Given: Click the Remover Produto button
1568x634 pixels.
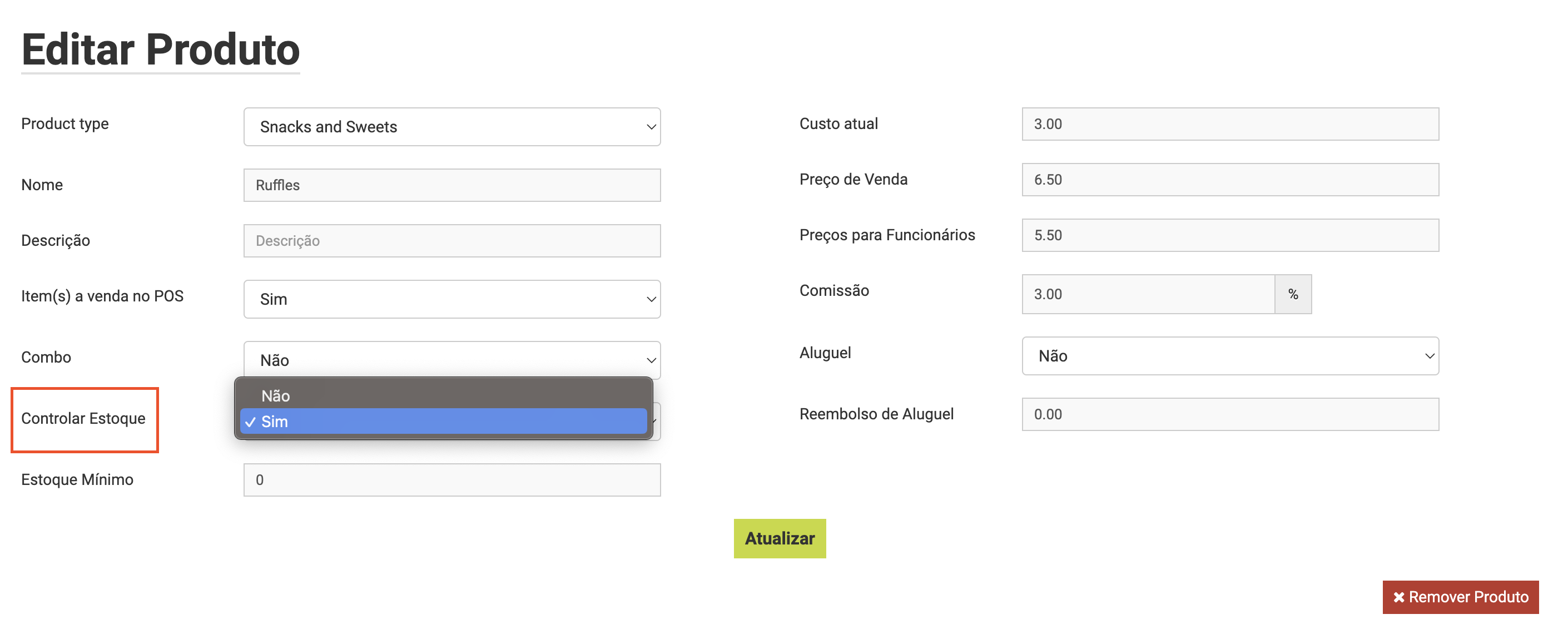Looking at the screenshot, I should 1460,597.
